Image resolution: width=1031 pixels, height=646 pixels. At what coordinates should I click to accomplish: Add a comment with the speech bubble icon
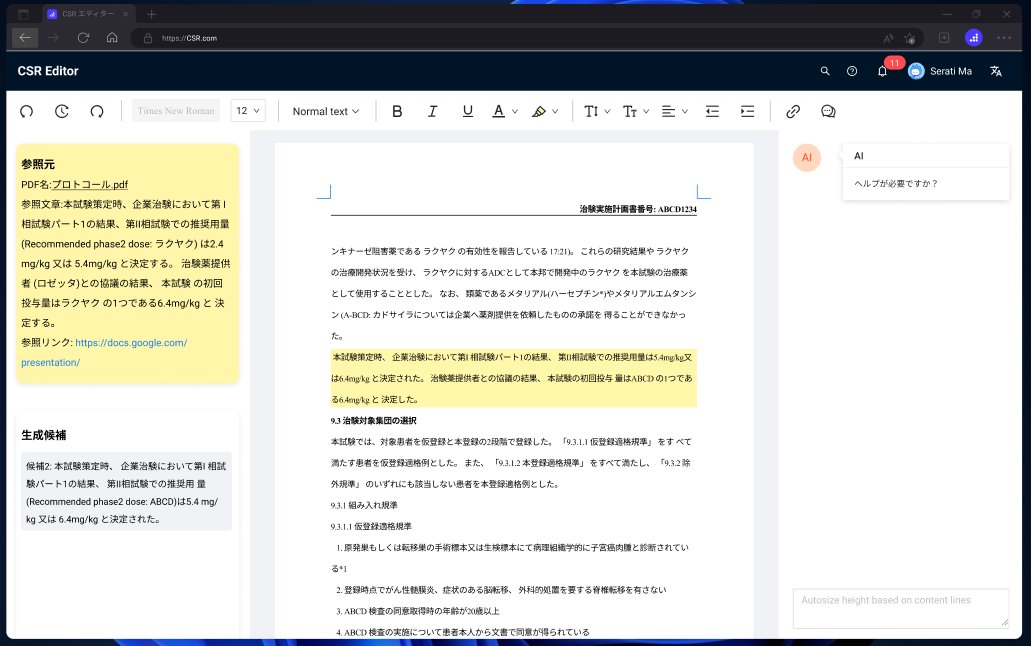point(828,111)
